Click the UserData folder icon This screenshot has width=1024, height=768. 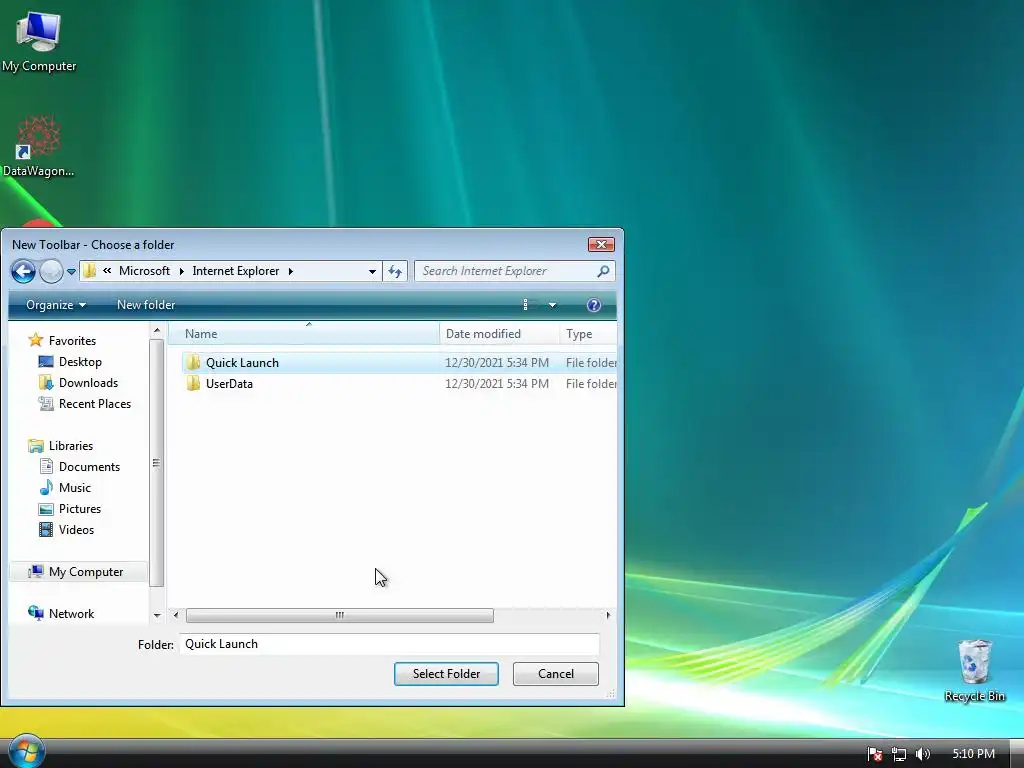pos(193,384)
